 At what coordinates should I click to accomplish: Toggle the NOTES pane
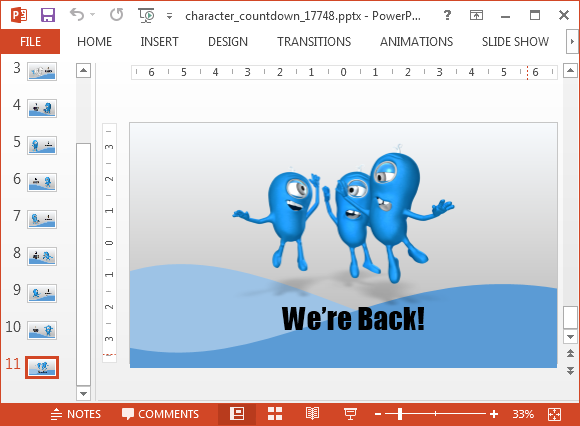click(75, 414)
